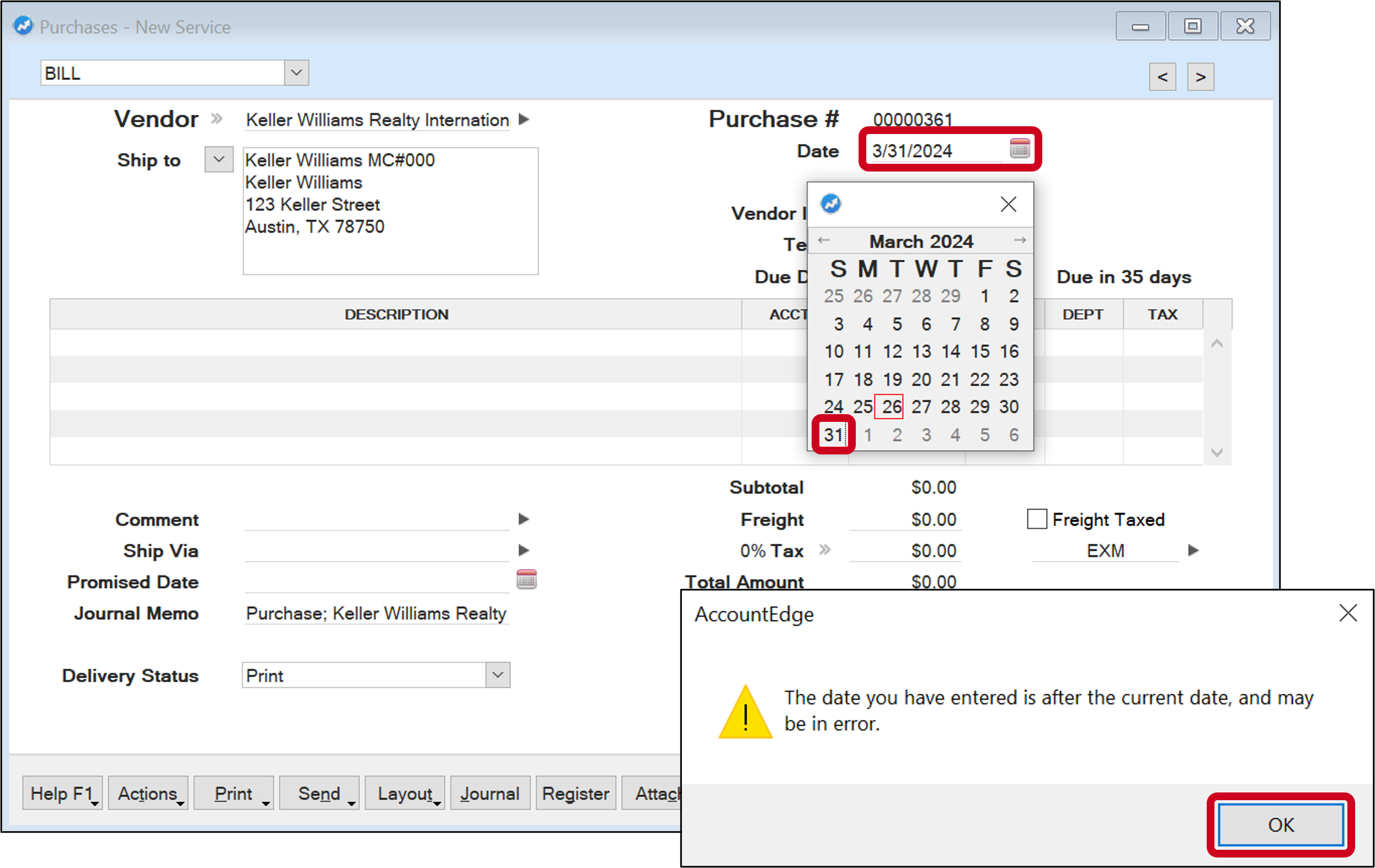Image resolution: width=1375 pixels, height=868 pixels.
Task: Open the BILL transaction type dropdown
Action: click(296, 72)
